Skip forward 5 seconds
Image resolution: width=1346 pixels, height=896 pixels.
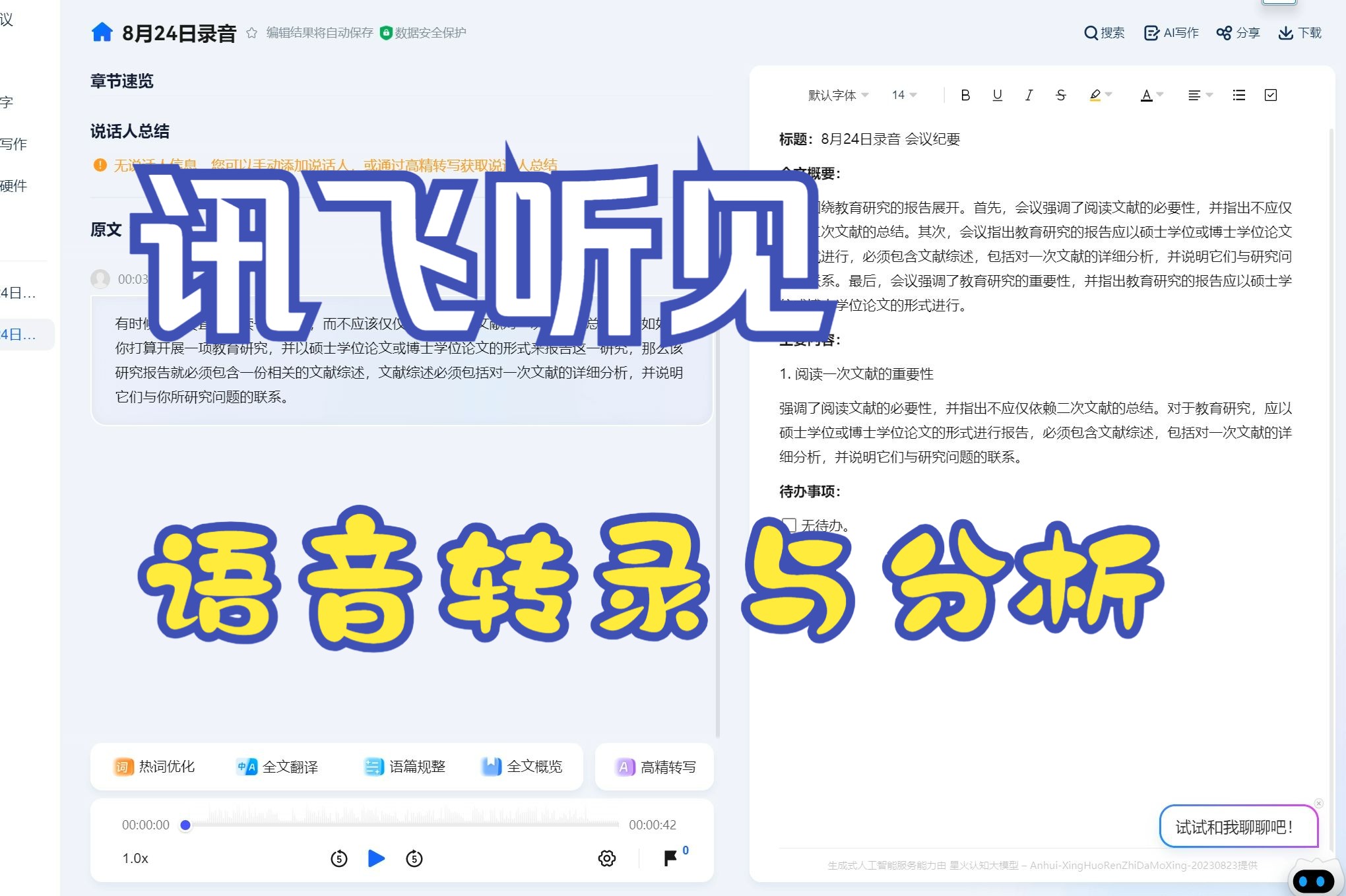(414, 858)
